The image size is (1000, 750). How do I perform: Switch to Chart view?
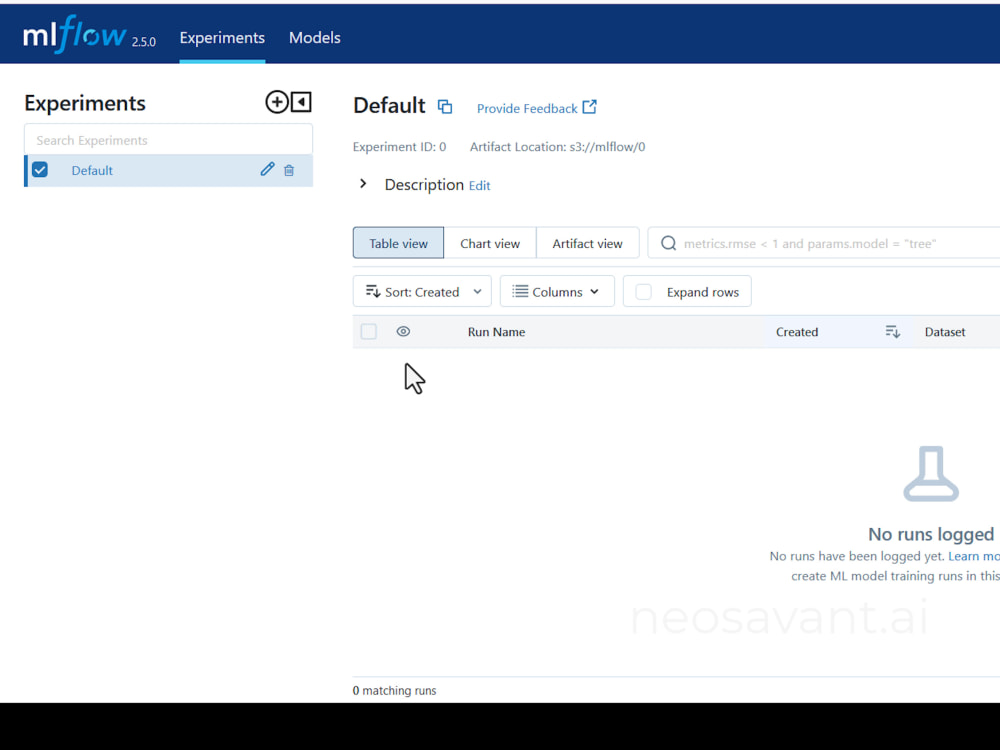(x=490, y=243)
